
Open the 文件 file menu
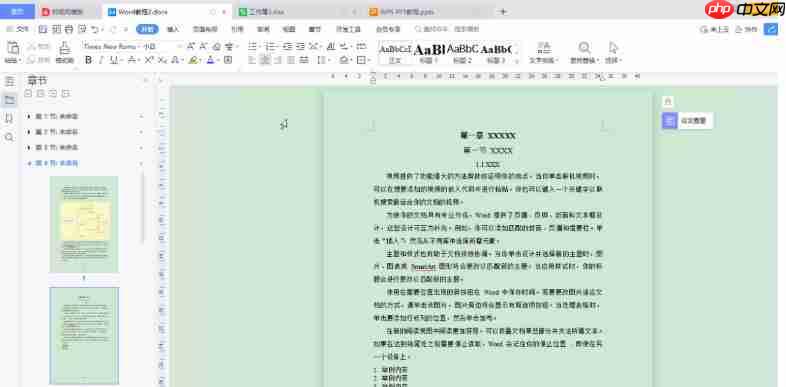18,30
